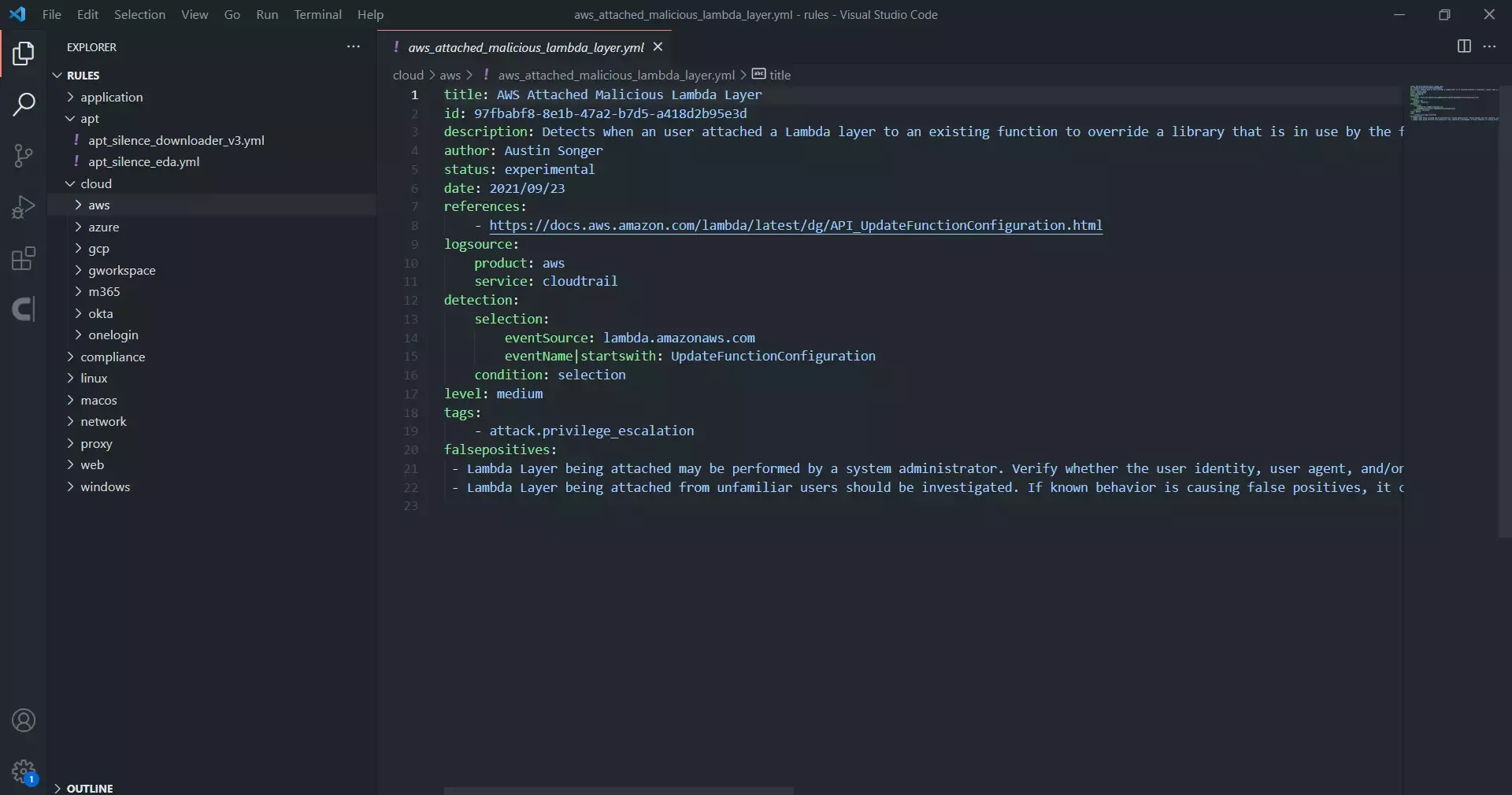Open the Go menu
The image size is (1512, 795).
coord(232,14)
